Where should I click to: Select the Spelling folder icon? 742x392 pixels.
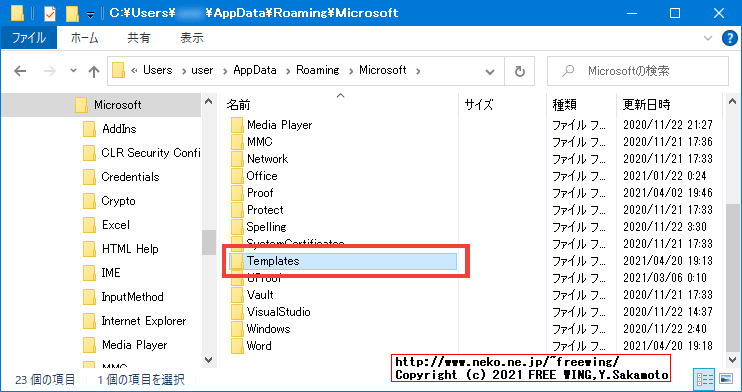pyautogui.click(x=237, y=227)
